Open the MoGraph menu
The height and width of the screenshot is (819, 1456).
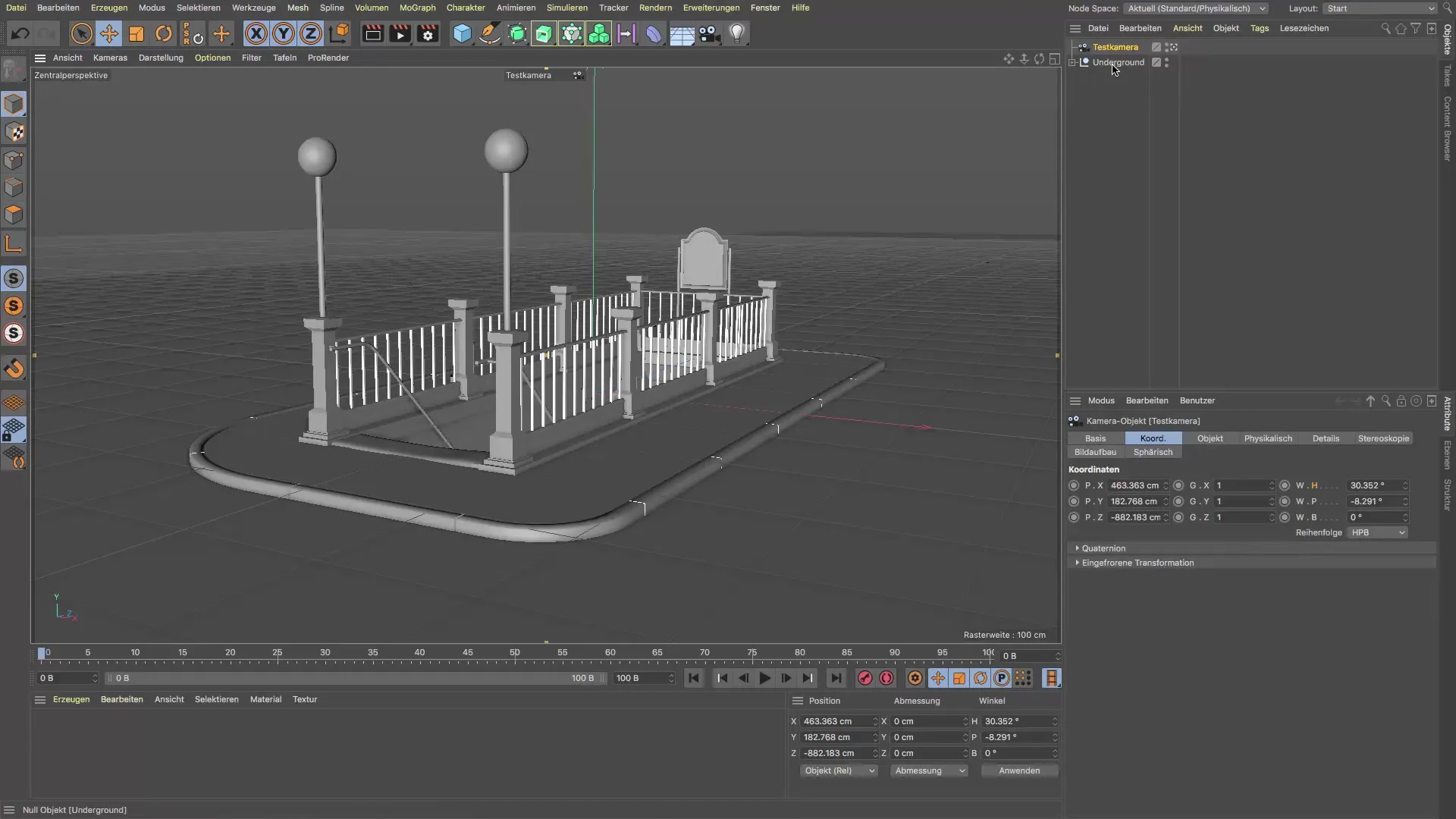417,8
